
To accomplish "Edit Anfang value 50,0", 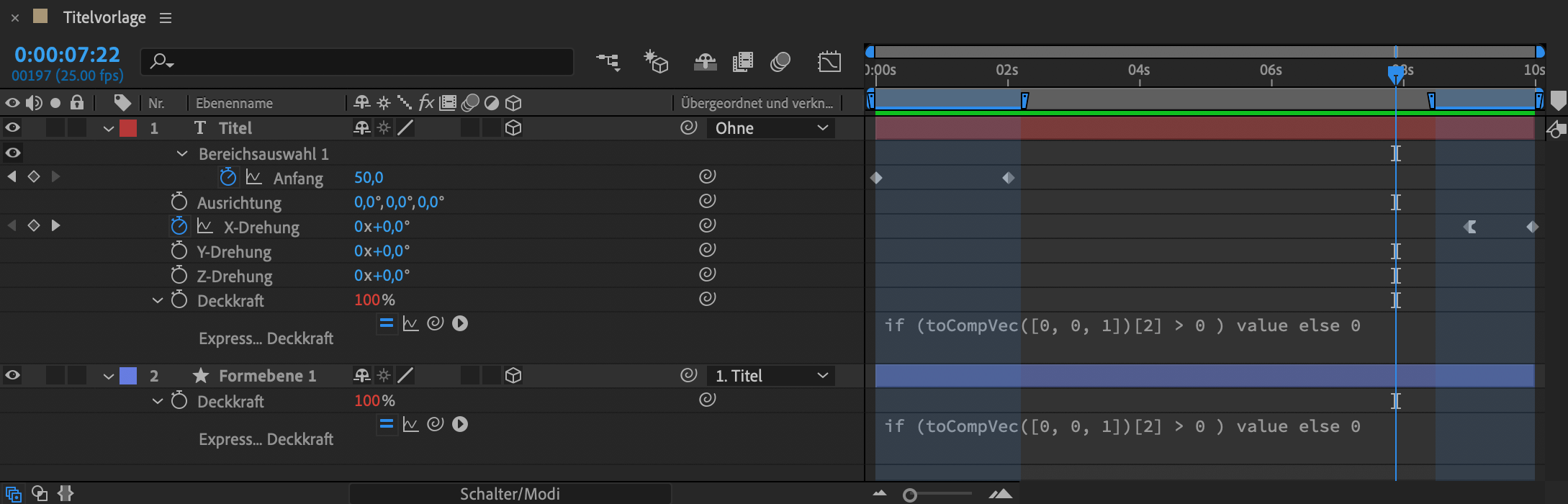I will (x=369, y=177).
